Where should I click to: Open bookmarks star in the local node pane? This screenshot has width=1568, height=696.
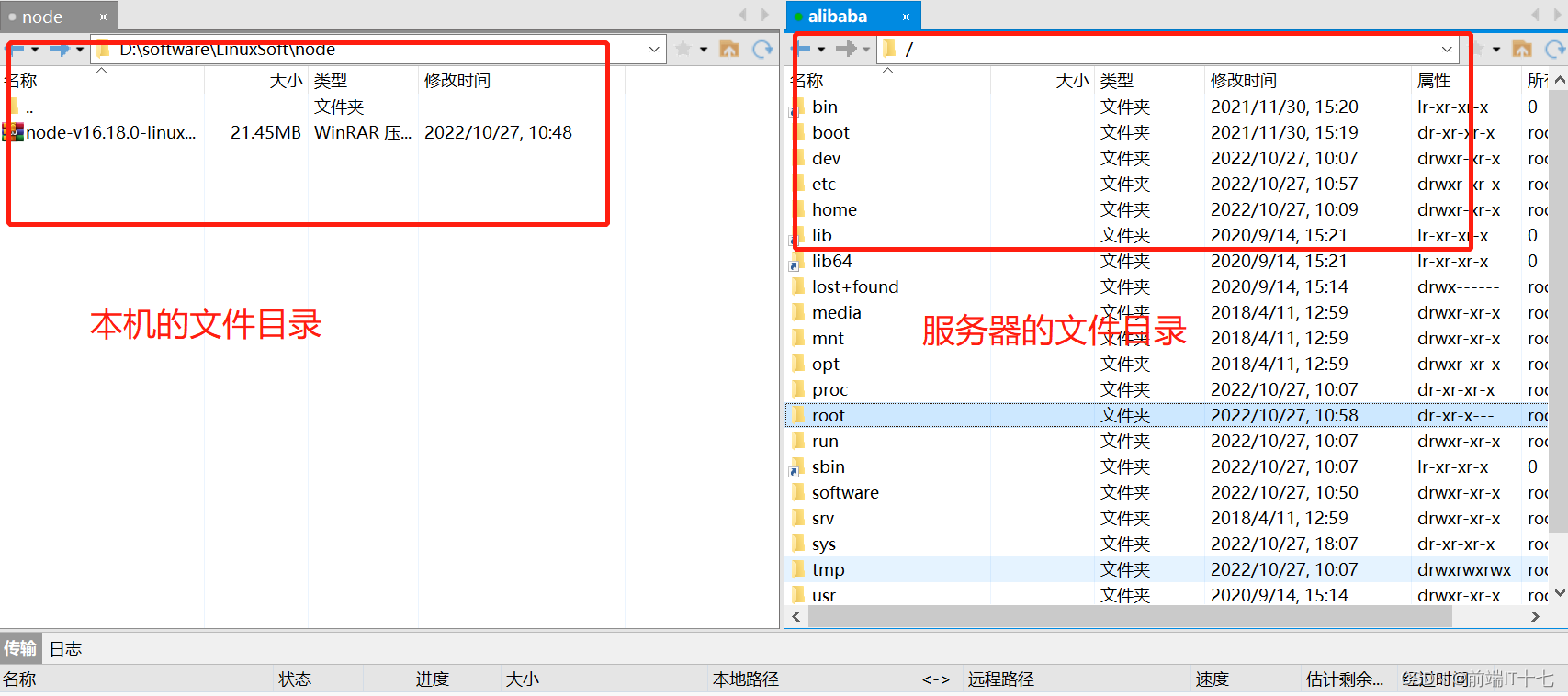(x=682, y=49)
